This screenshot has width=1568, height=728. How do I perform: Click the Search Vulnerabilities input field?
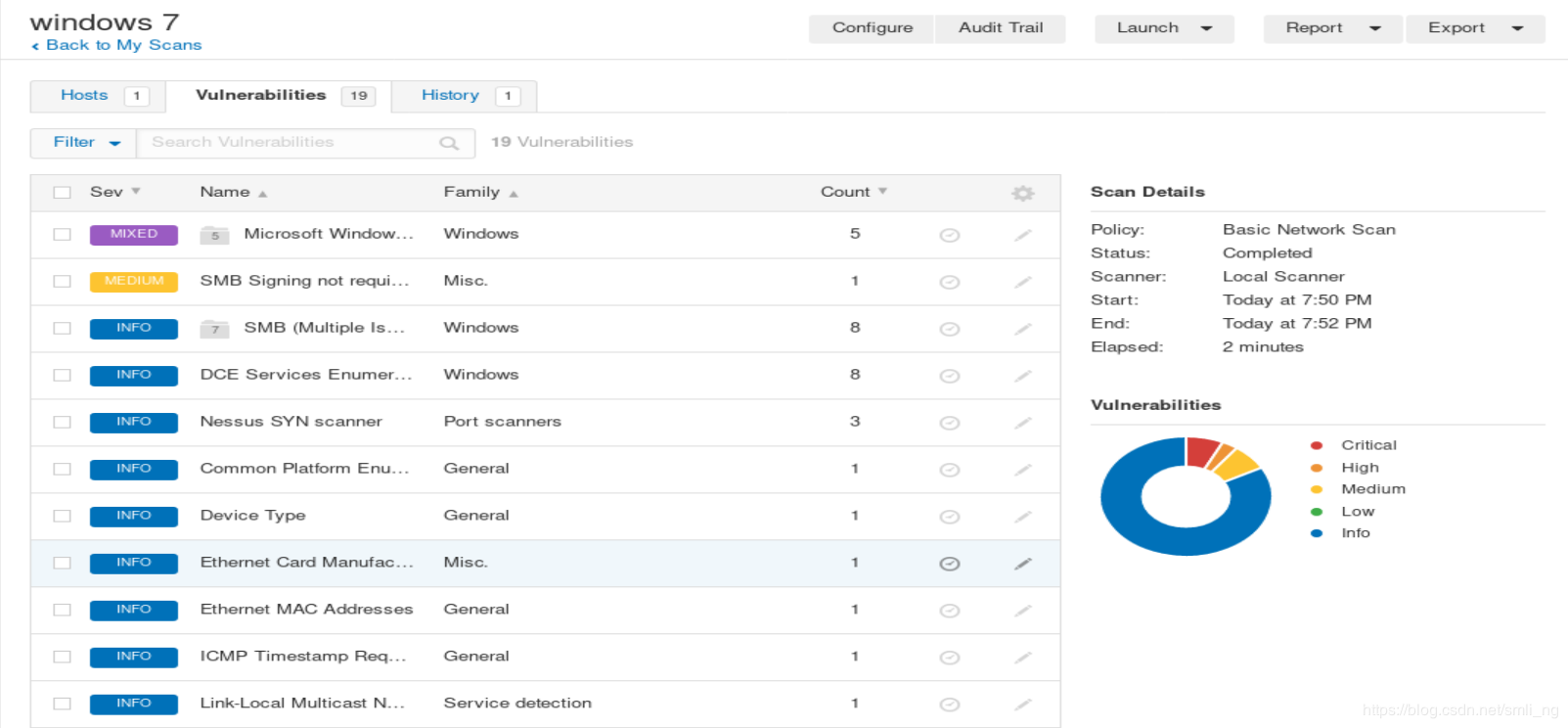[289, 143]
